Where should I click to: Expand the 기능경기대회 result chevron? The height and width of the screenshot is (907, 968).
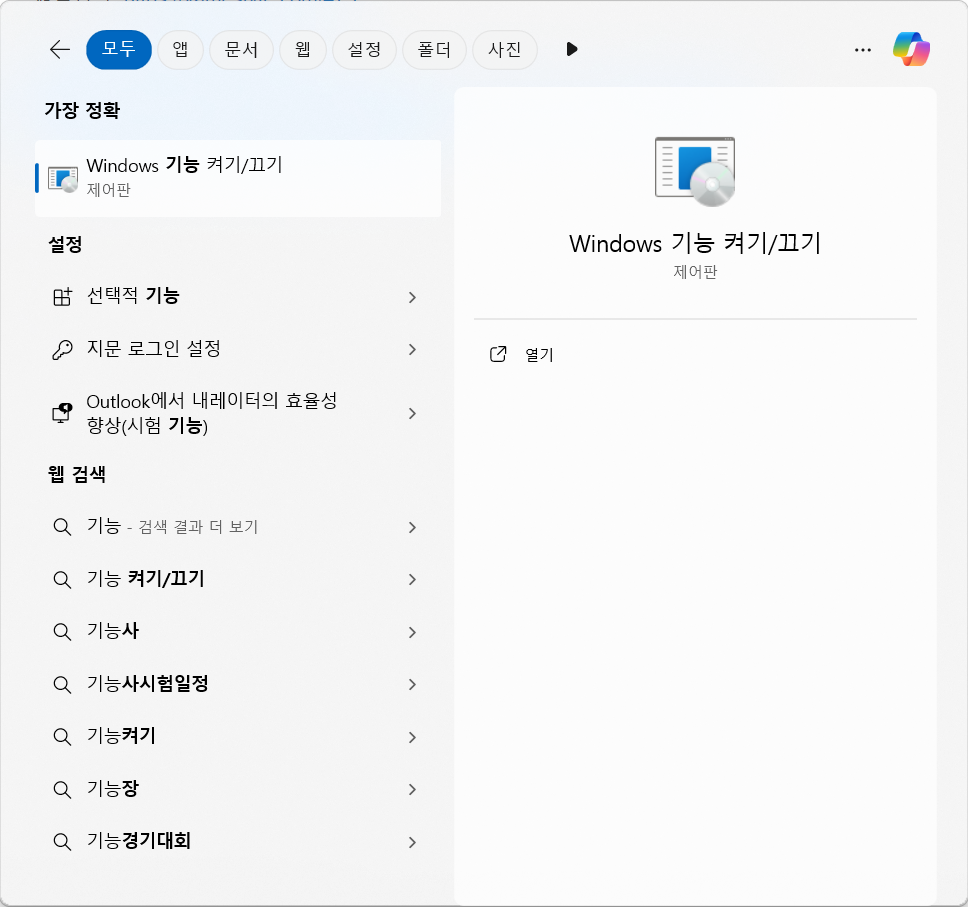[x=412, y=842]
